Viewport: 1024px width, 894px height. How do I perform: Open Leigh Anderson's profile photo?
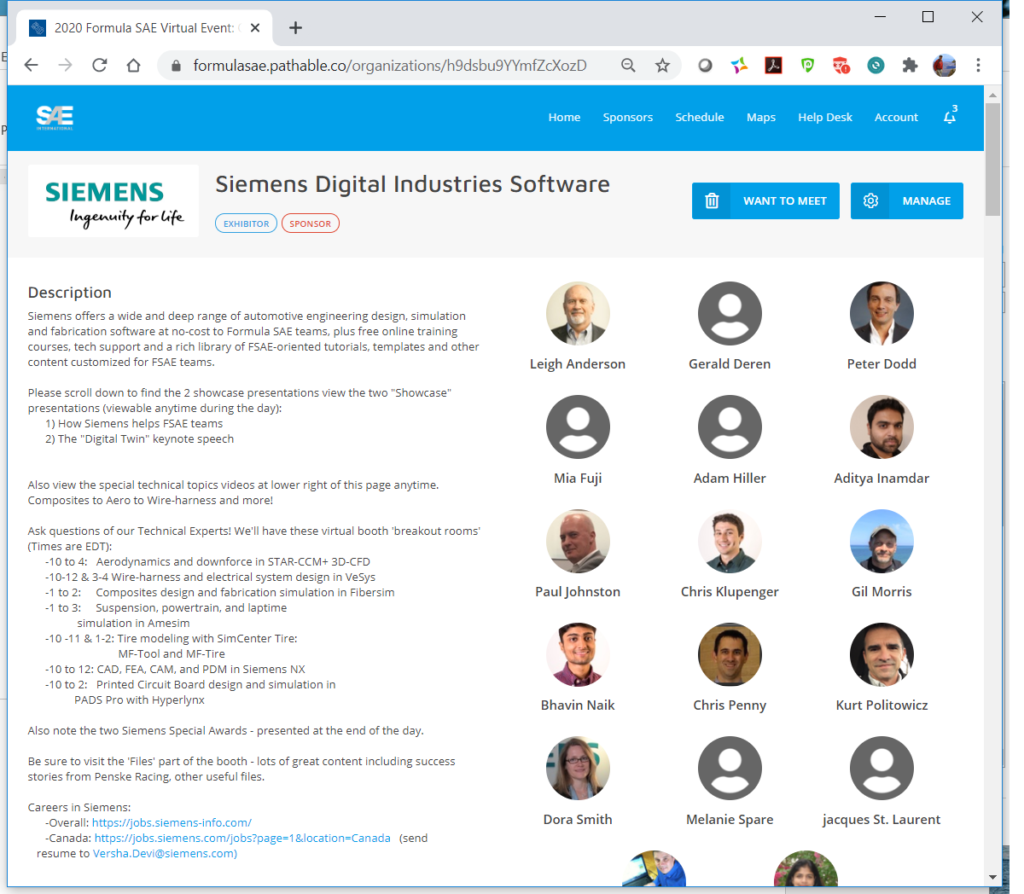point(578,313)
